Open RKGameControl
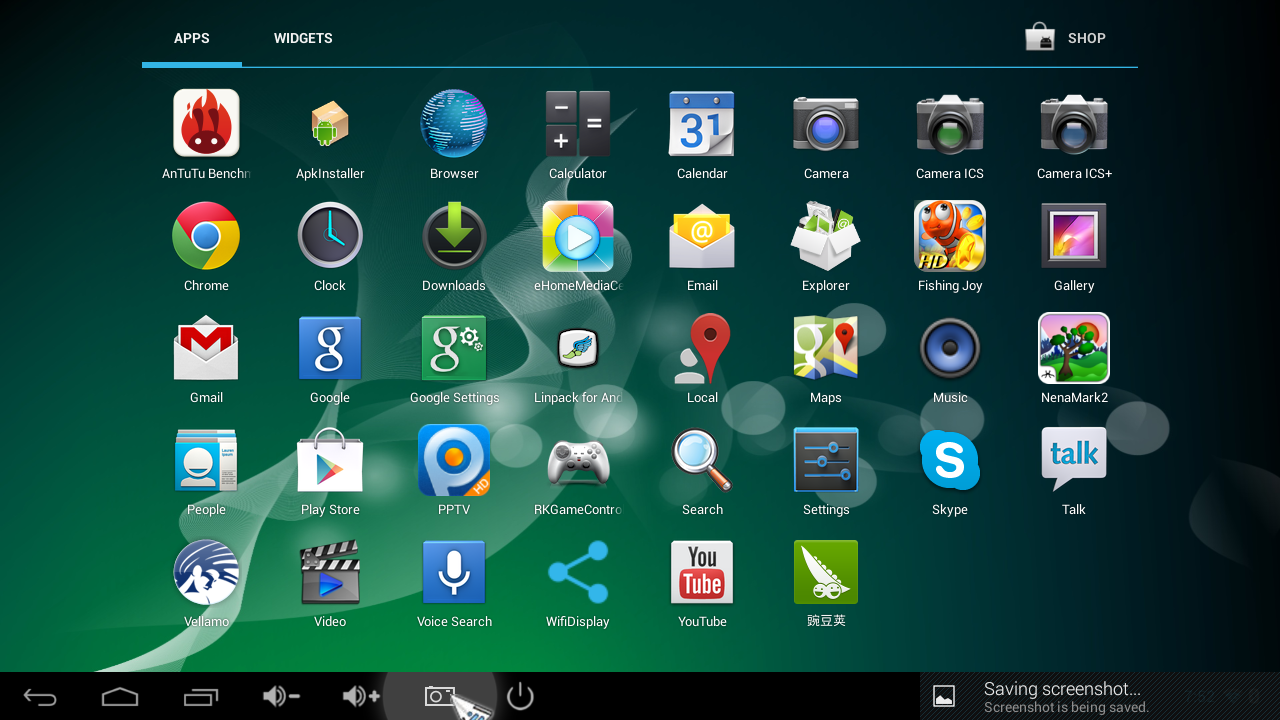The image size is (1280, 720). tap(578, 462)
